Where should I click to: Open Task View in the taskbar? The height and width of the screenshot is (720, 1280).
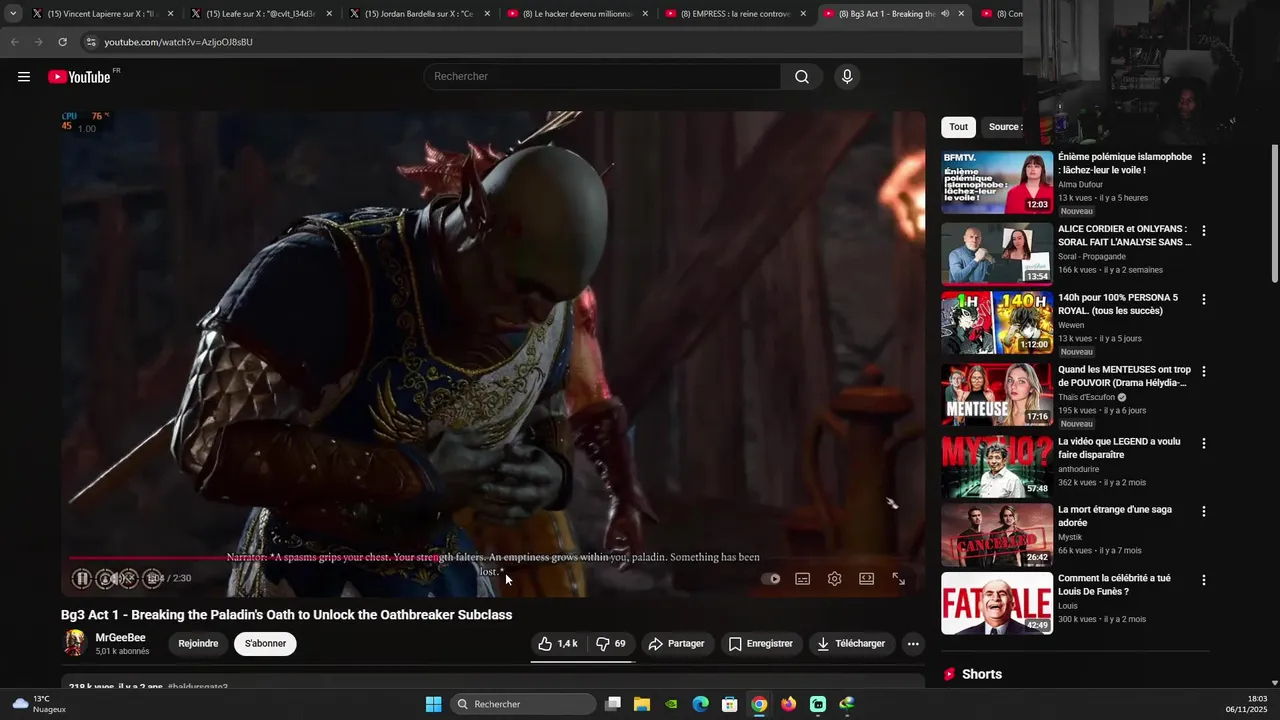(x=613, y=704)
